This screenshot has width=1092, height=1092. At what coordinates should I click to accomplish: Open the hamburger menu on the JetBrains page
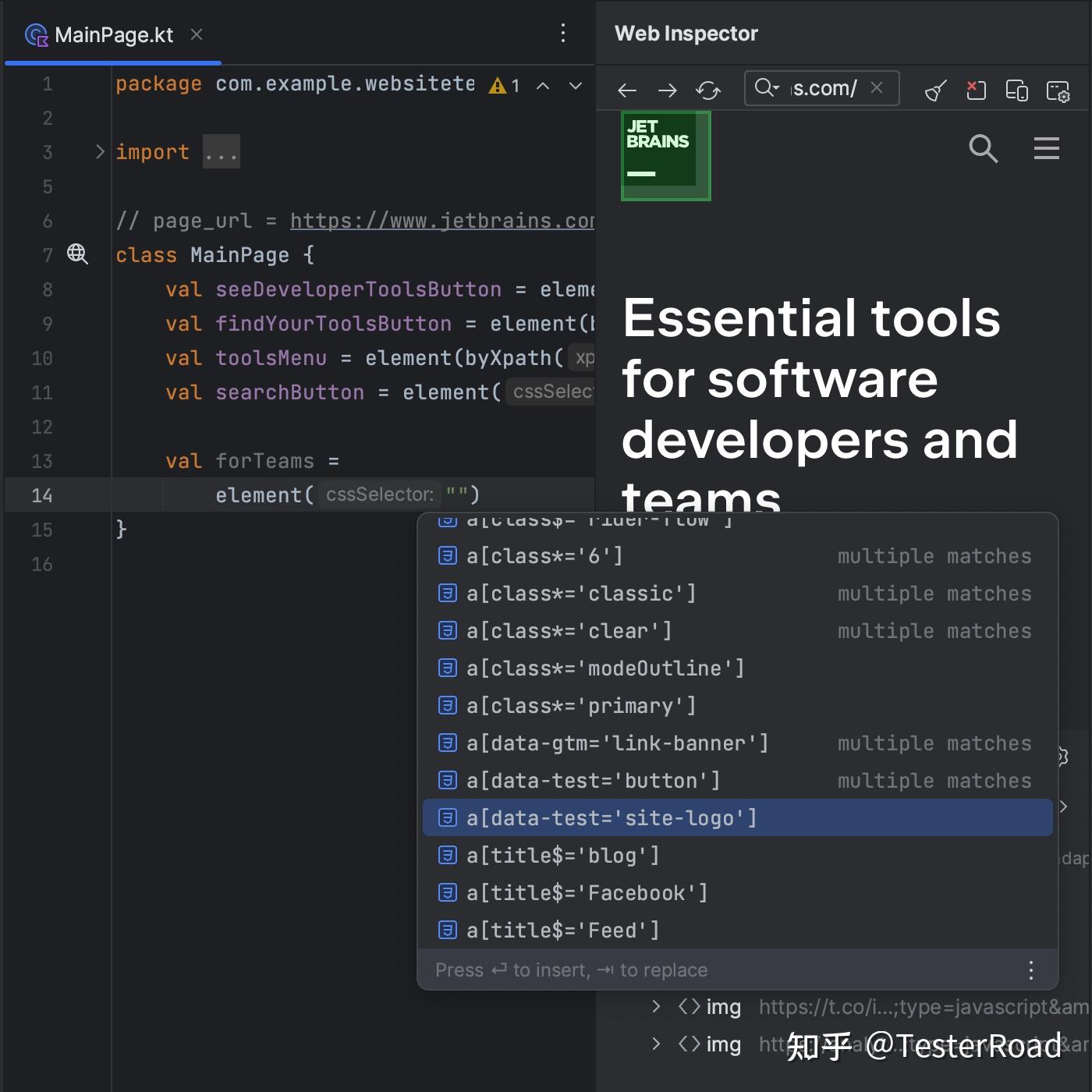pos(1046,149)
